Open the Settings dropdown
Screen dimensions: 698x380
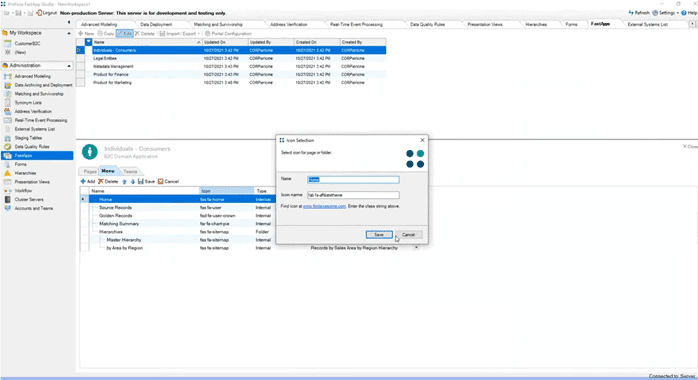[666, 13]
